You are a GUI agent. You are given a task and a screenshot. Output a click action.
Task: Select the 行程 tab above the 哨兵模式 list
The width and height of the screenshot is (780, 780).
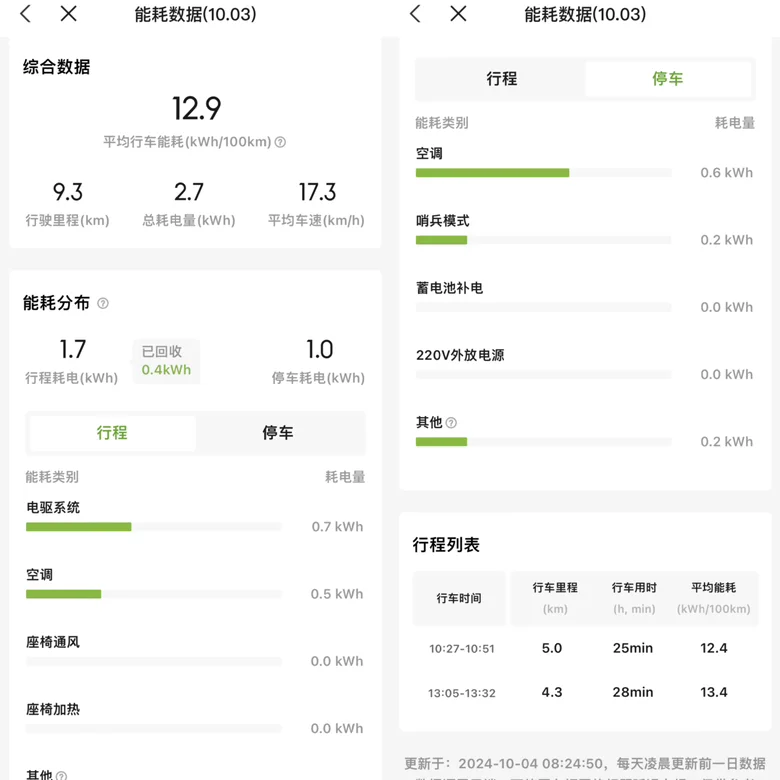click(502, 79)
